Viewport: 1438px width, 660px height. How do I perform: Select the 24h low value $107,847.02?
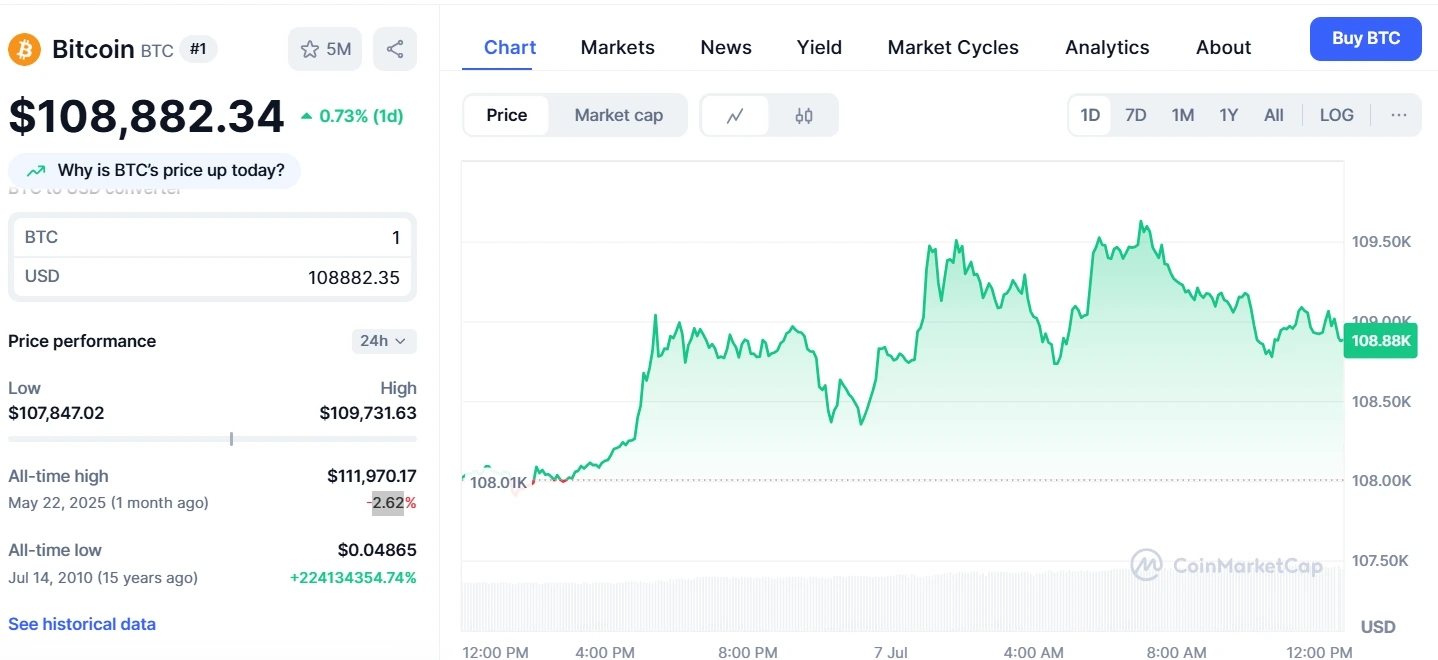click(56, 413)
